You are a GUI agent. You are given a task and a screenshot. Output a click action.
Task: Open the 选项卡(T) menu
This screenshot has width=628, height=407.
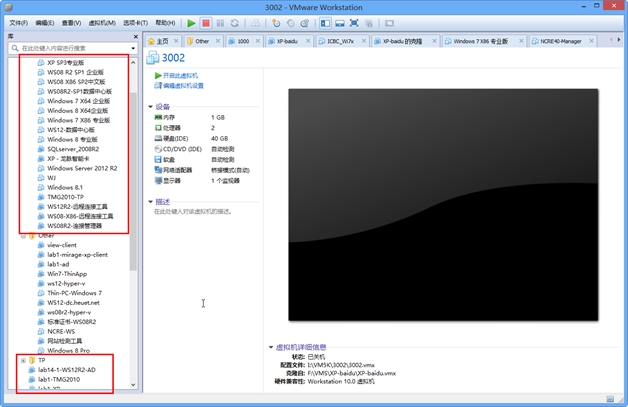tap(135, 23)
